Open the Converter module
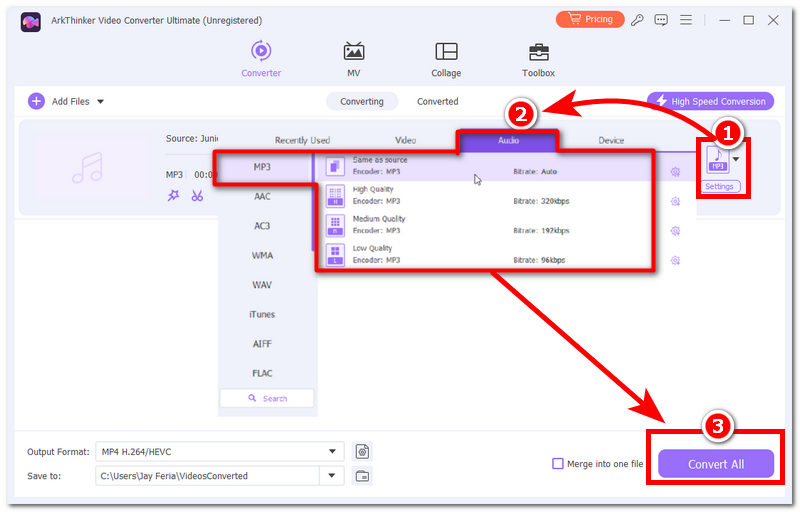The image size is (800, 512). click(261, 59)
